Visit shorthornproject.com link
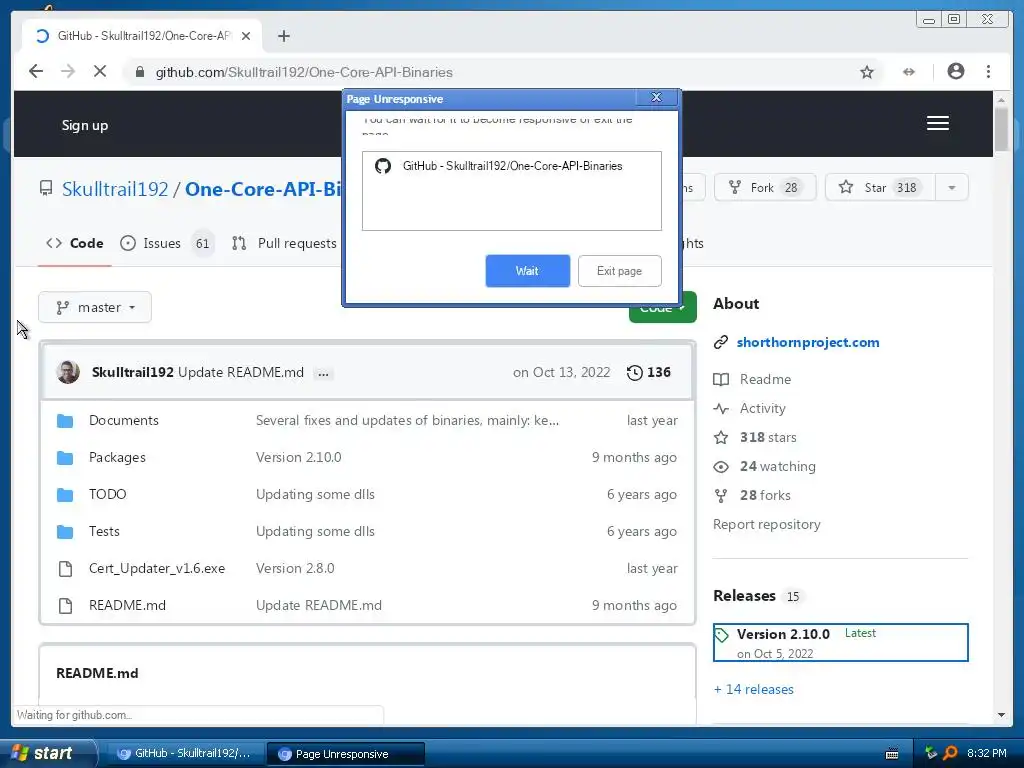 click(808, 342)
